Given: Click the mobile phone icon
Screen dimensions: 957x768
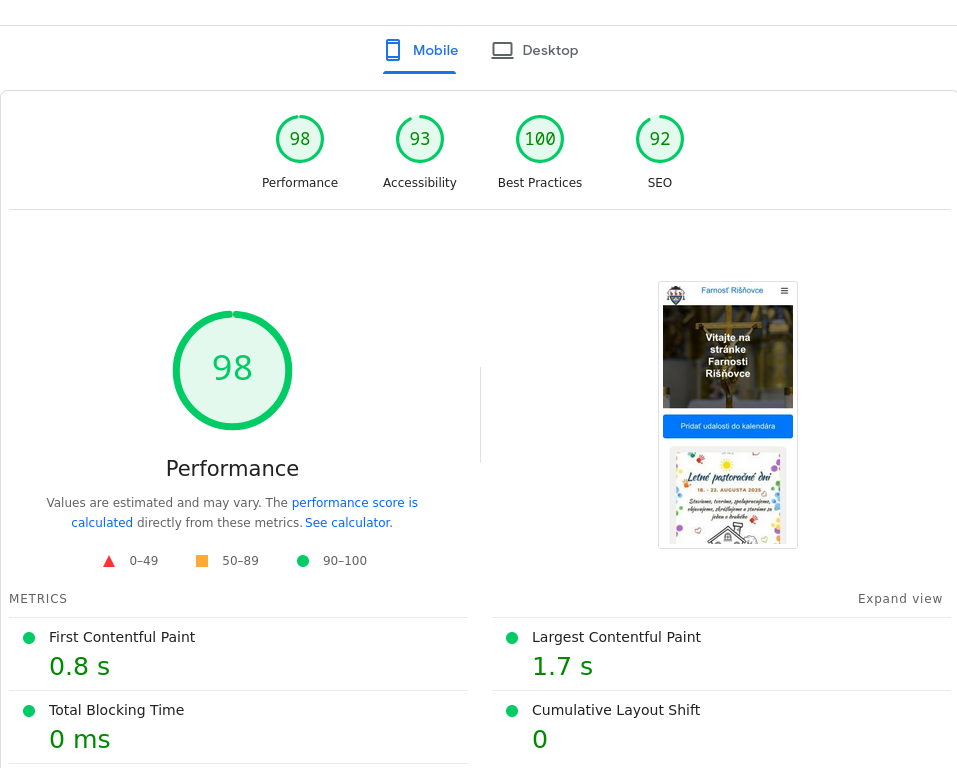Looking at the screenshot, I should click(393, 50).
